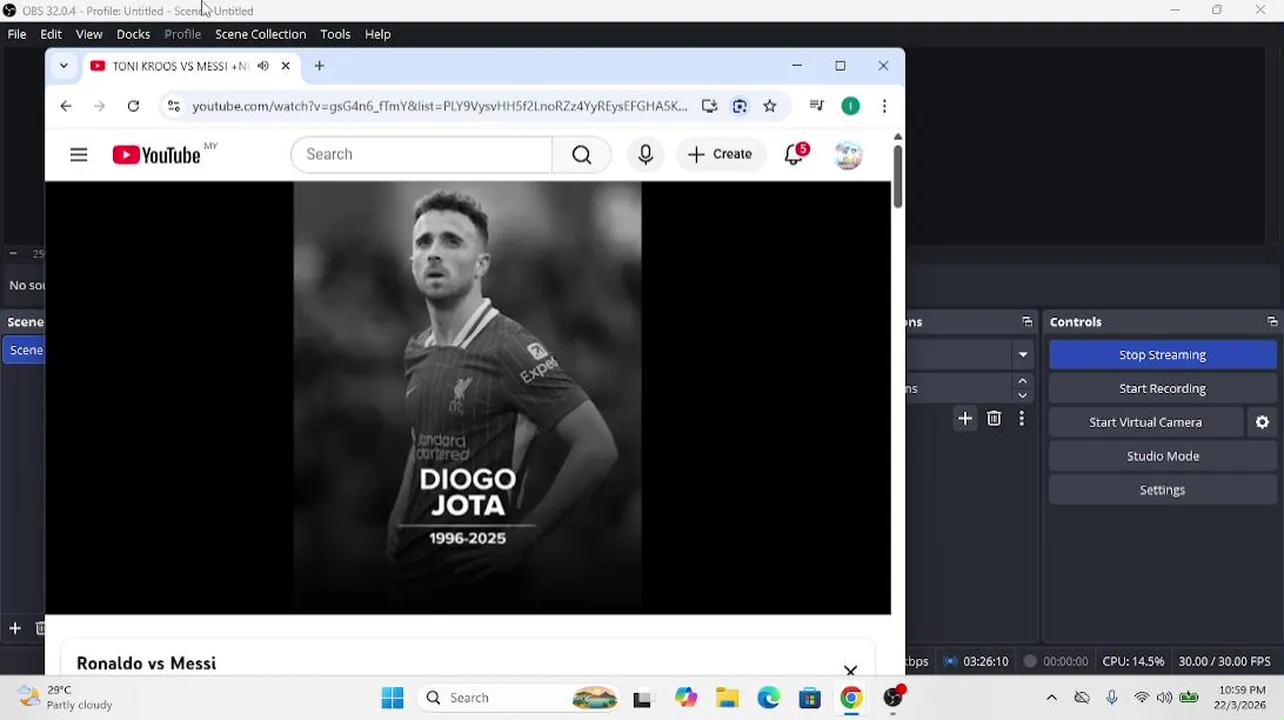
Task: Open the Scene Collection menu
Action: coord(260,34)
